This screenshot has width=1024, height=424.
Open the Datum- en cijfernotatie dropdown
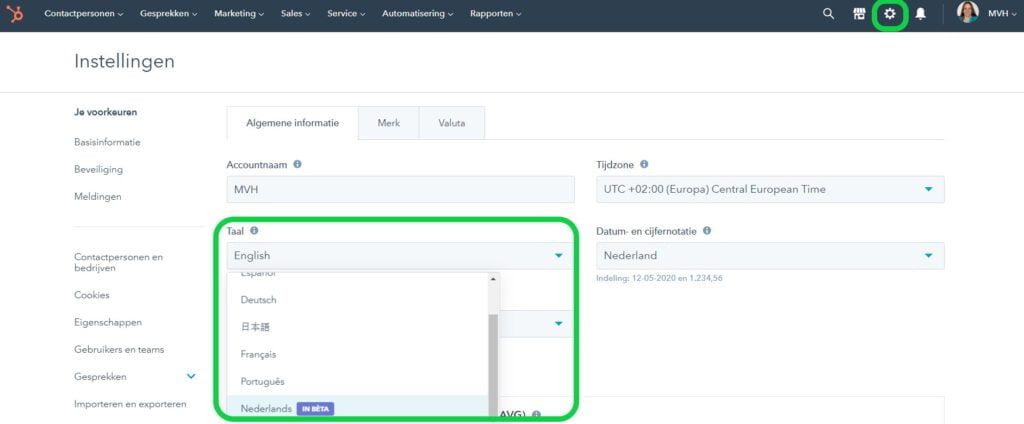pyautogui.click(x=769, y=255)
